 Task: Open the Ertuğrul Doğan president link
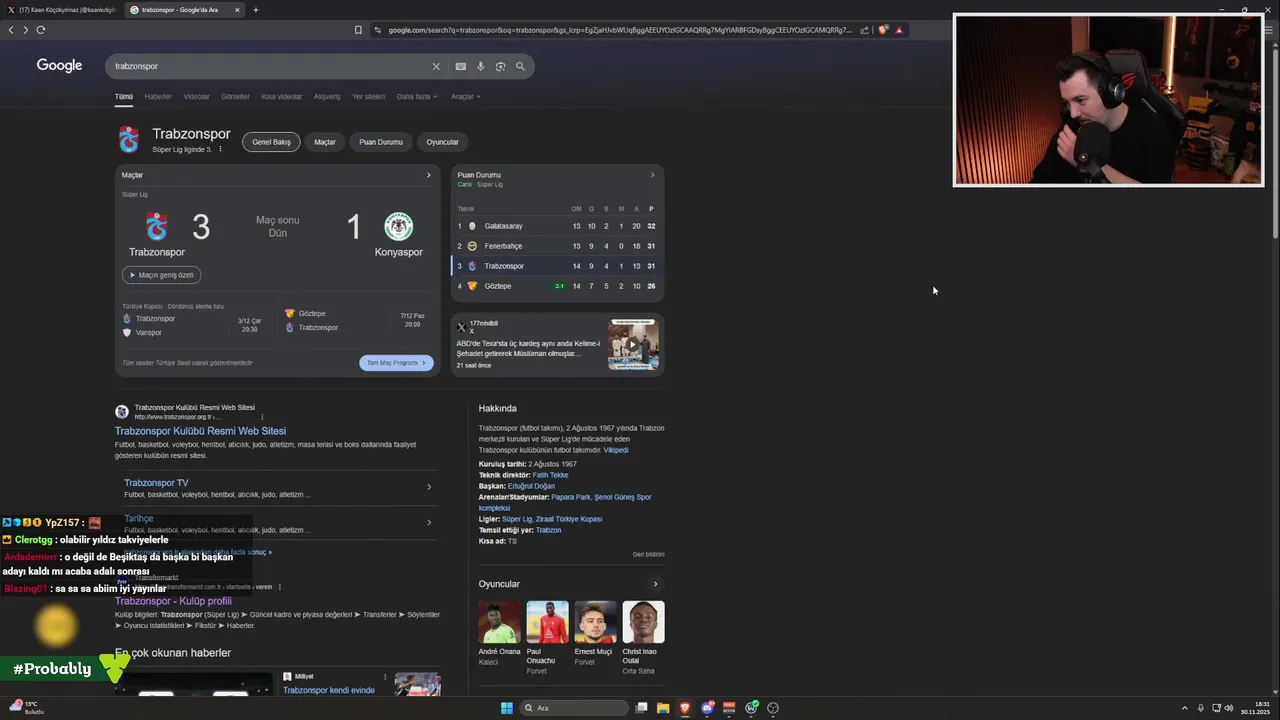tap(531, 486)
